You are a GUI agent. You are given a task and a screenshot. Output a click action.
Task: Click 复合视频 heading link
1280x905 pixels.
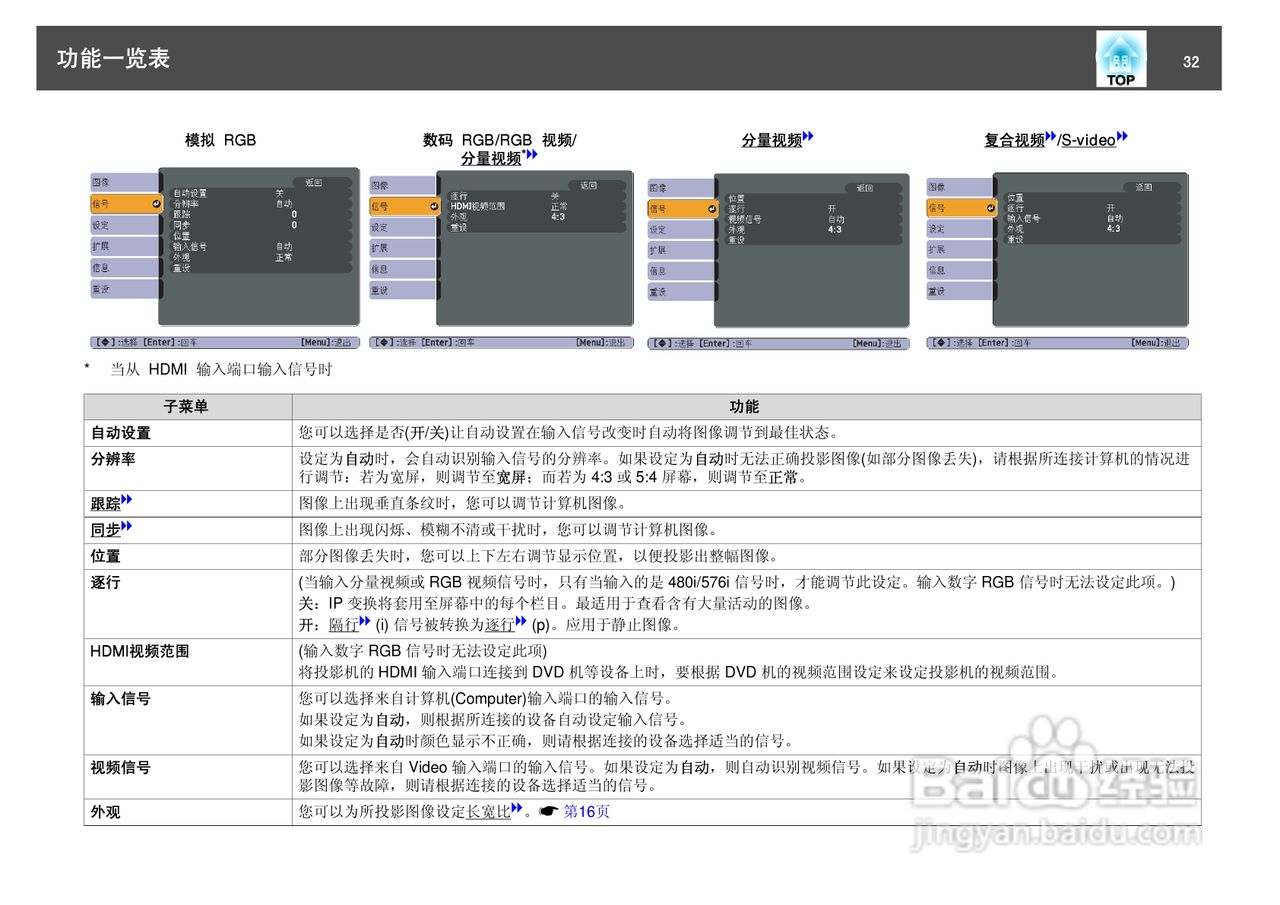(x=1014, y=141)
